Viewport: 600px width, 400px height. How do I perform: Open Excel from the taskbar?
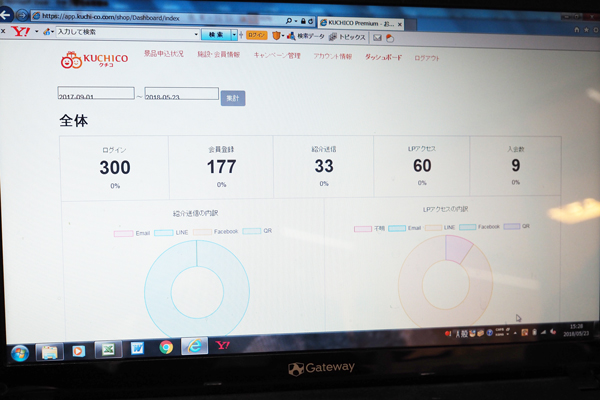click(108, 349)
